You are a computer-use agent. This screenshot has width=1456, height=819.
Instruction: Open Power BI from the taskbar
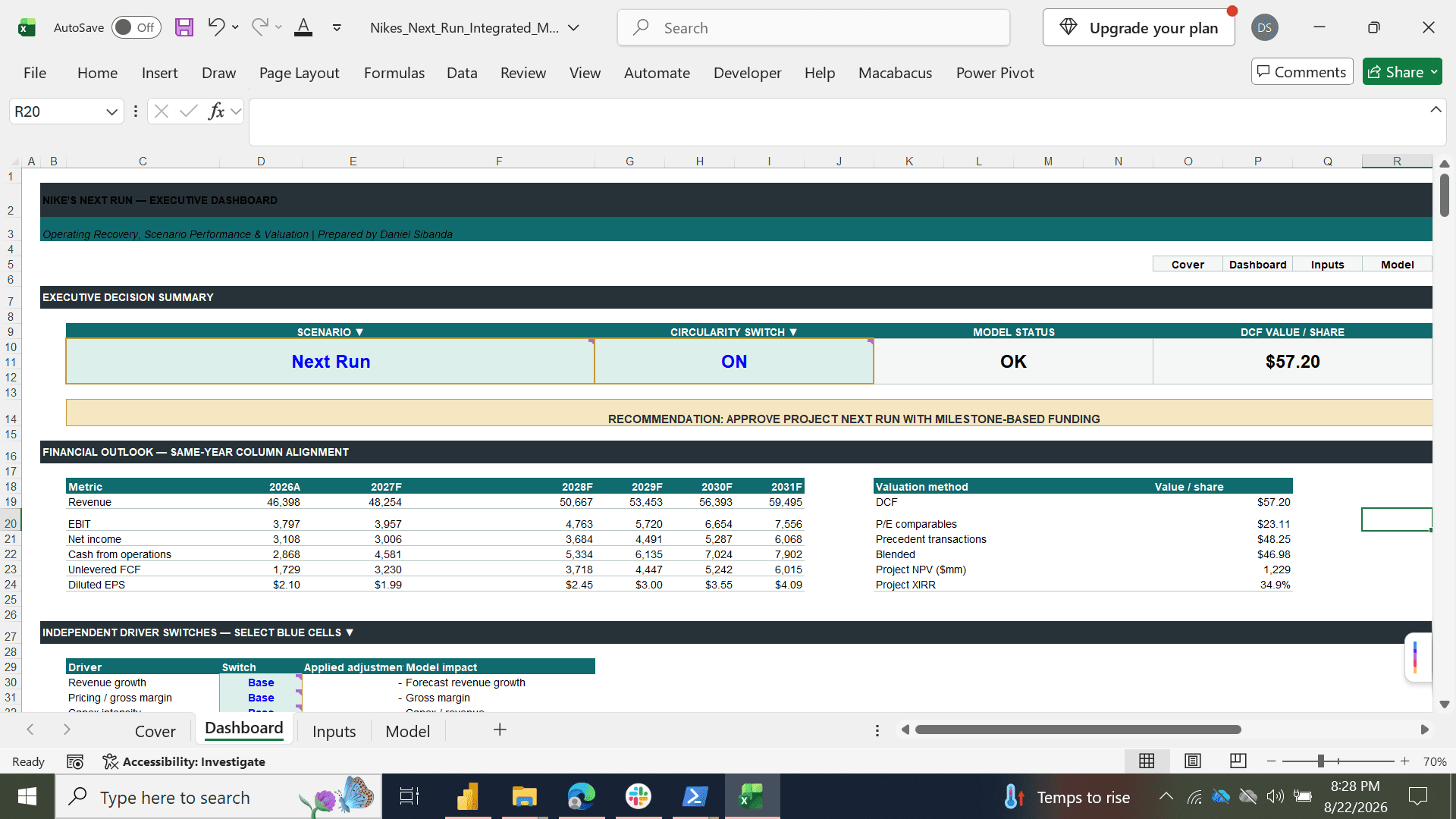point(467,797)
